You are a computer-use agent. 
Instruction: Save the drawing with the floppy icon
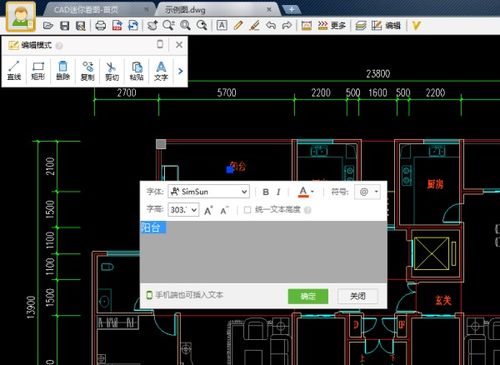tap(64, 26)
